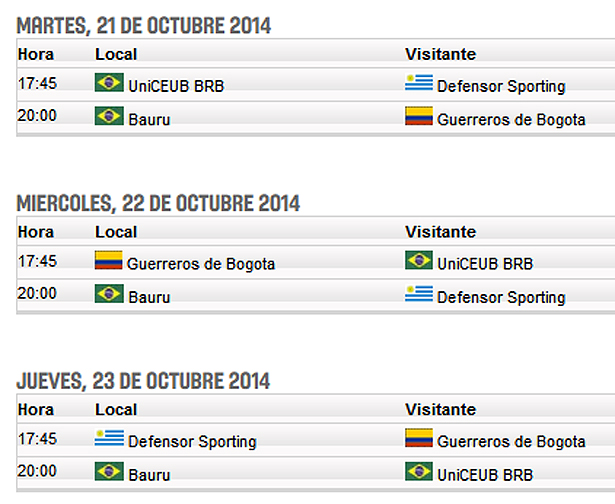Click the 17:45 time on October 23
This screenshot has width=615, height=504.
(38, 439)
